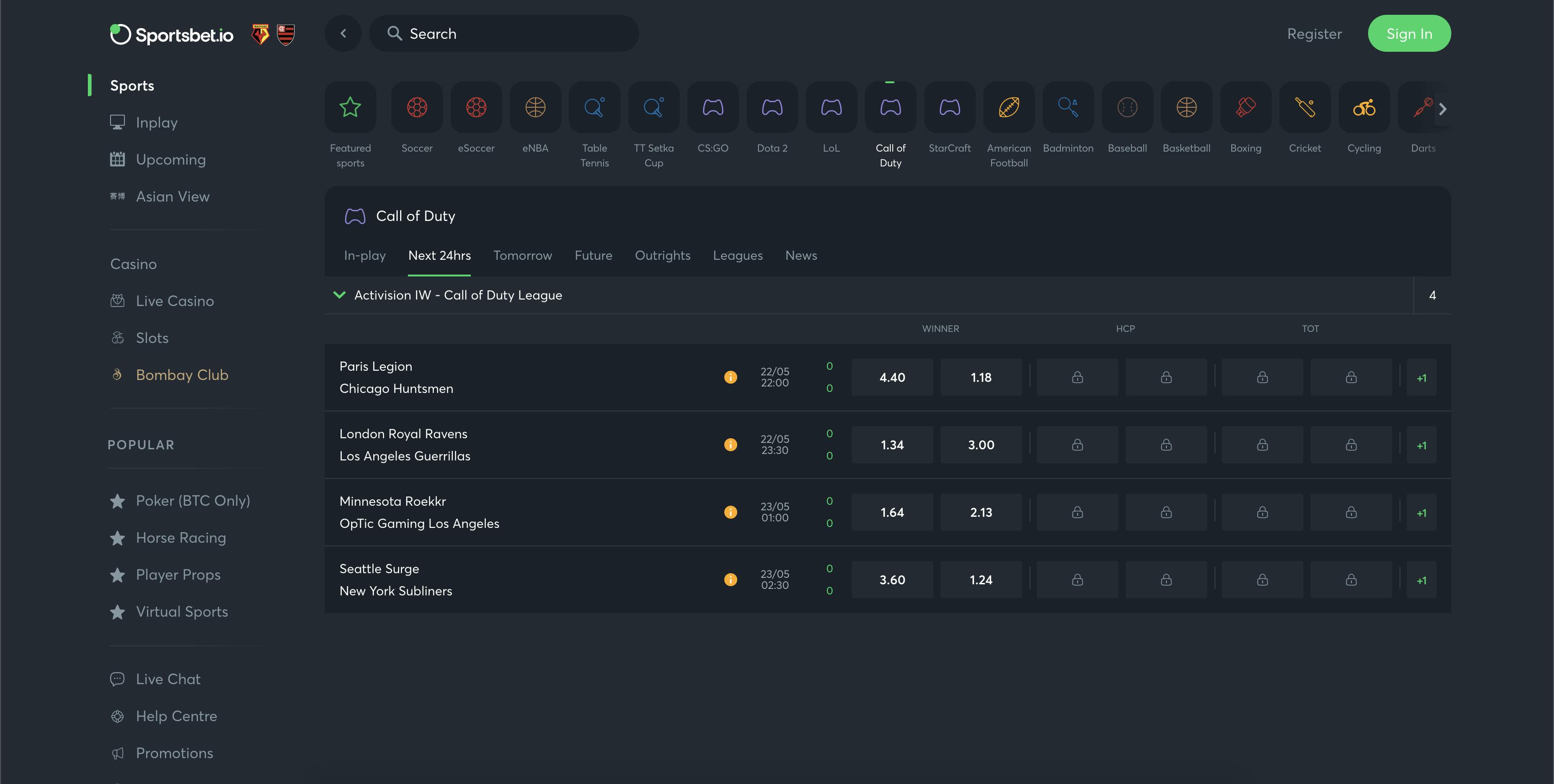Open the Cycling bike icon
Viewport: 1554px width, 784px height.
pos(1364,107)
